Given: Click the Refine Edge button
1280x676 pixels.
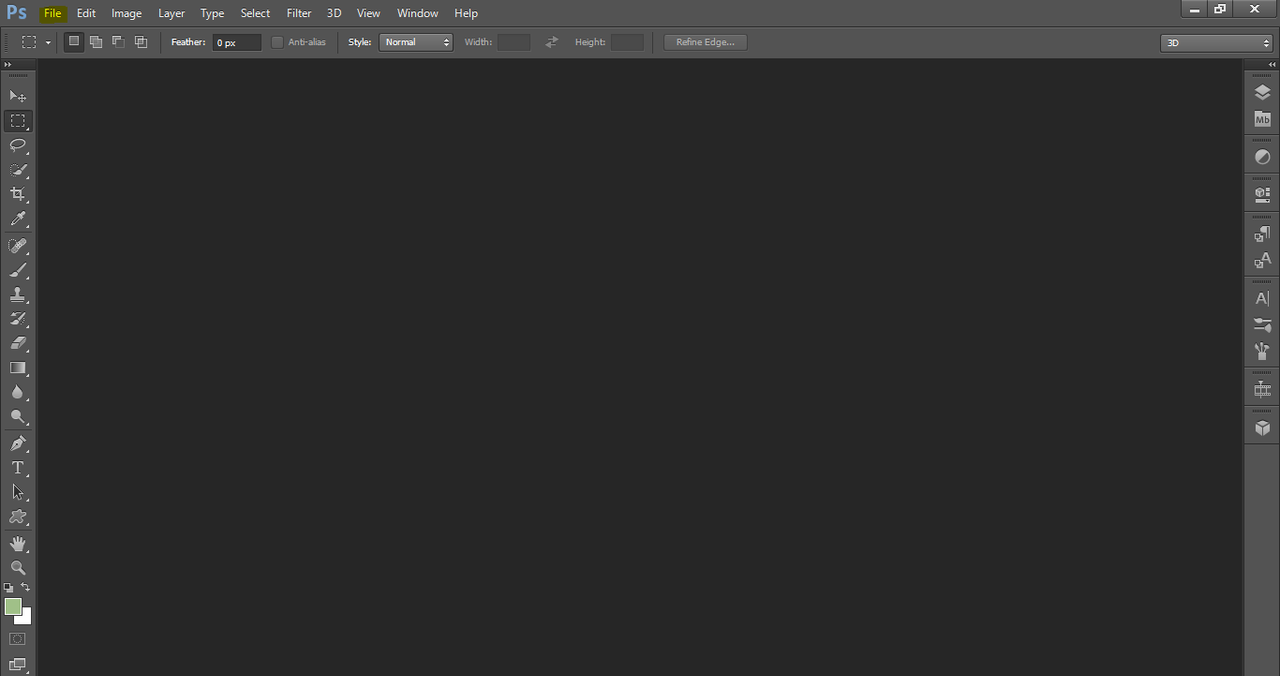Looking at the screenshot, I should tap(705, 42).
